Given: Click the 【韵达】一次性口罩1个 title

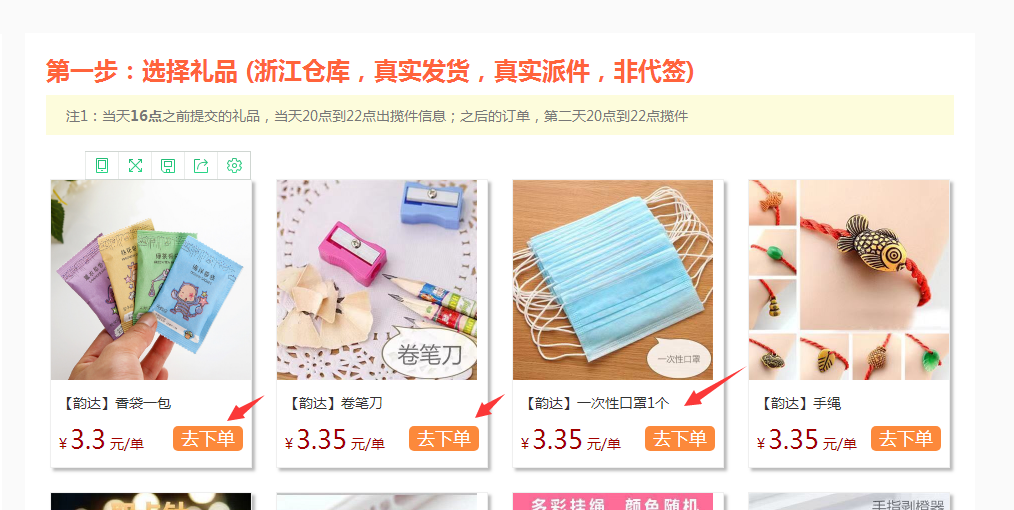Looking at the screenshot, I should (596, 403).
